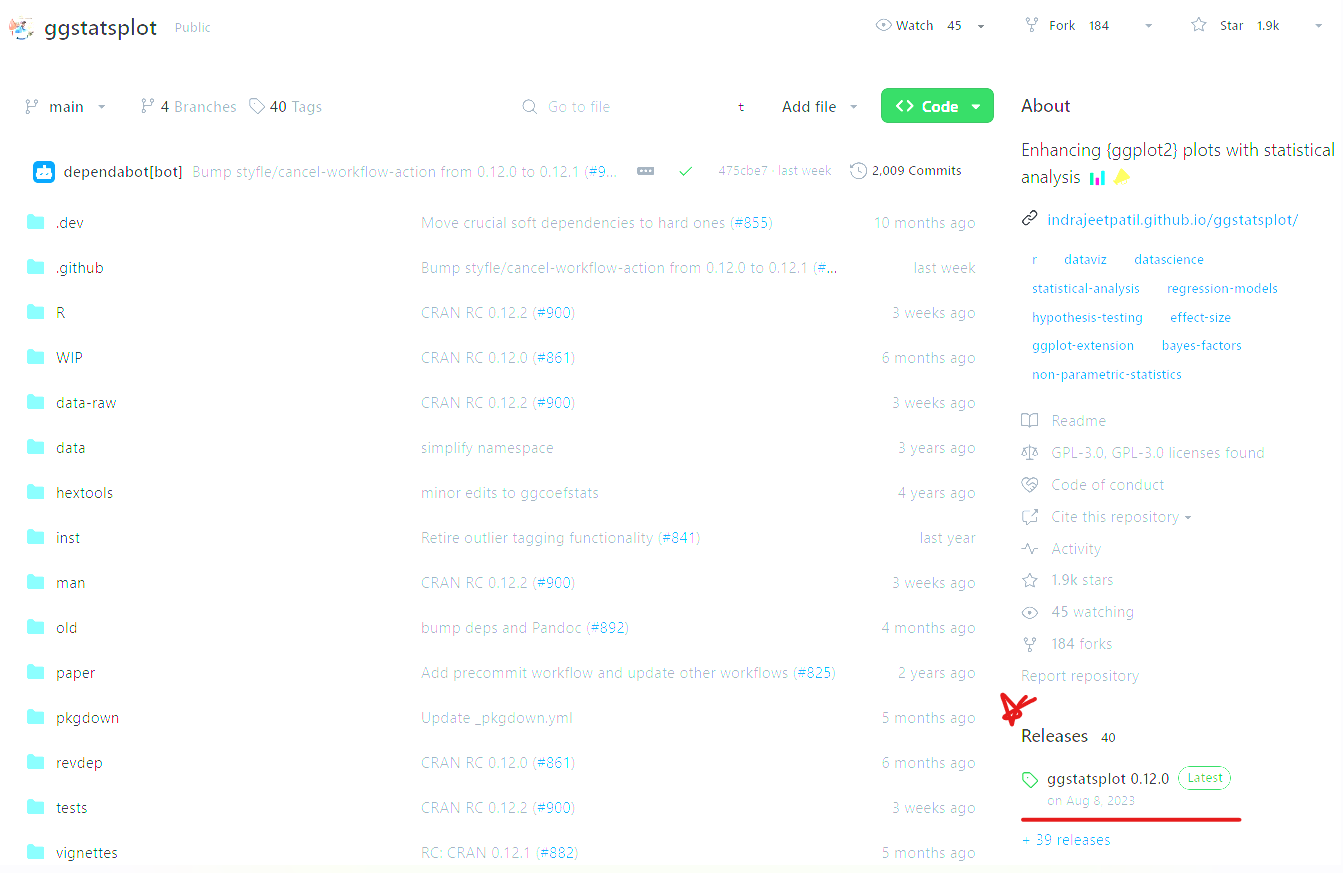Open the 1.9k stars link in About
The height and width of the screenshot is (873, 1343).
coord(1082,580)
